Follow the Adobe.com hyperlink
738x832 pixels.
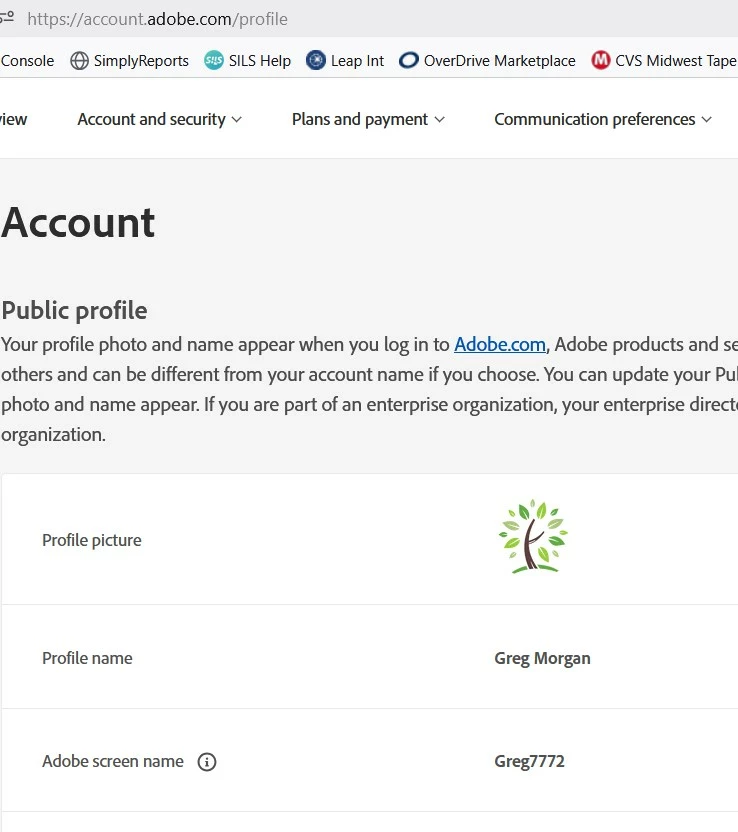point(499,345)
